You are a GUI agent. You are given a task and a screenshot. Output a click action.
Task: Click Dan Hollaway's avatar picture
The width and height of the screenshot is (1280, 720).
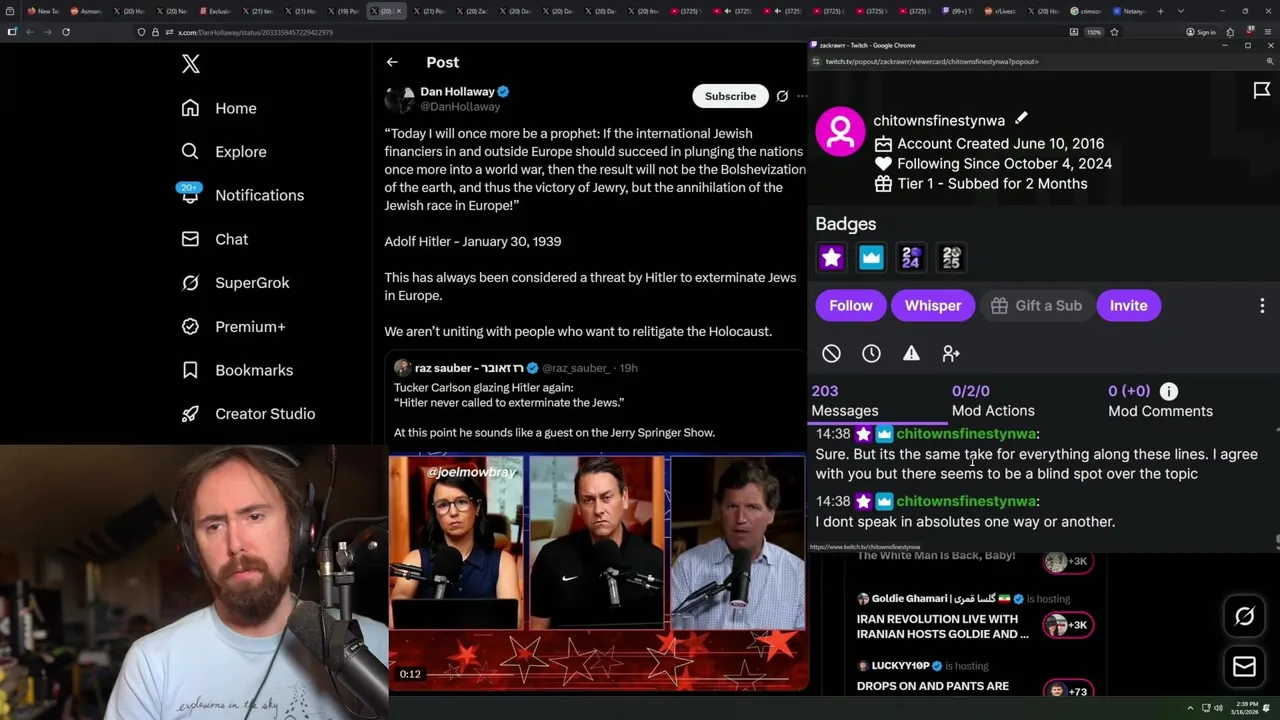(x=399, y=99)
